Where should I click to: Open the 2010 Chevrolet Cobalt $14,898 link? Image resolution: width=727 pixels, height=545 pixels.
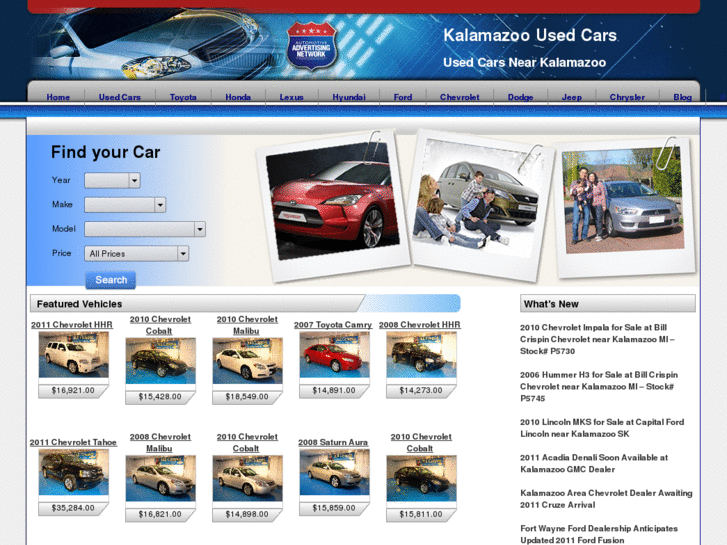coord(247,442)
